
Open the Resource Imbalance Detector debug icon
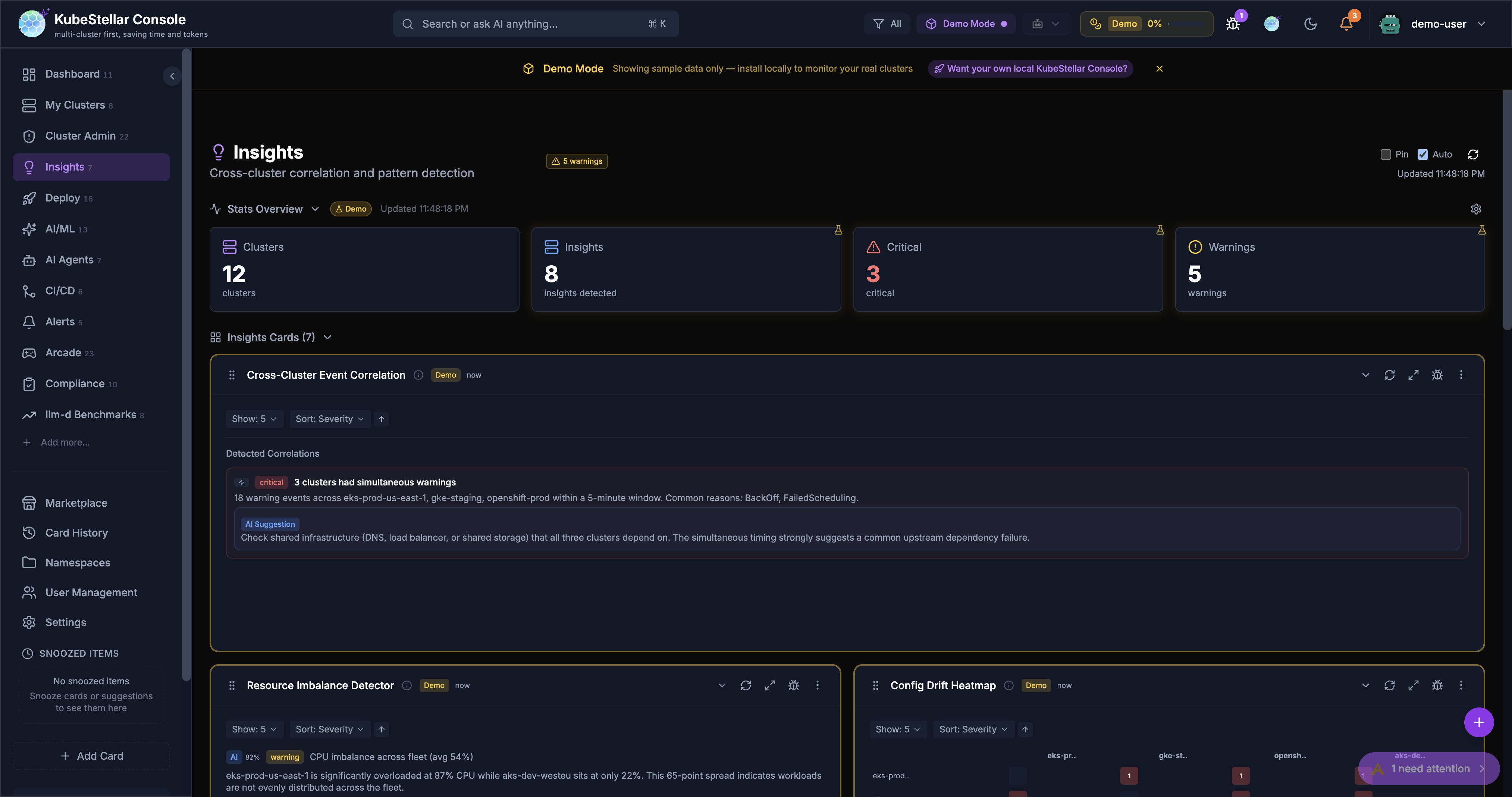pyautogui.click(x=794, y=685)
